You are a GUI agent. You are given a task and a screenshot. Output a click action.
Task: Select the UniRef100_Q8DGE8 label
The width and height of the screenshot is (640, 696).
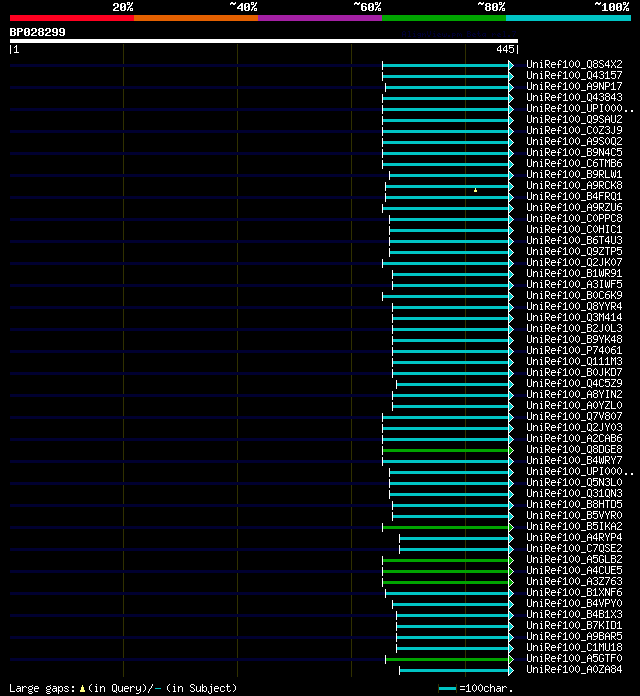pyautogui.click(x=574, y=449)
